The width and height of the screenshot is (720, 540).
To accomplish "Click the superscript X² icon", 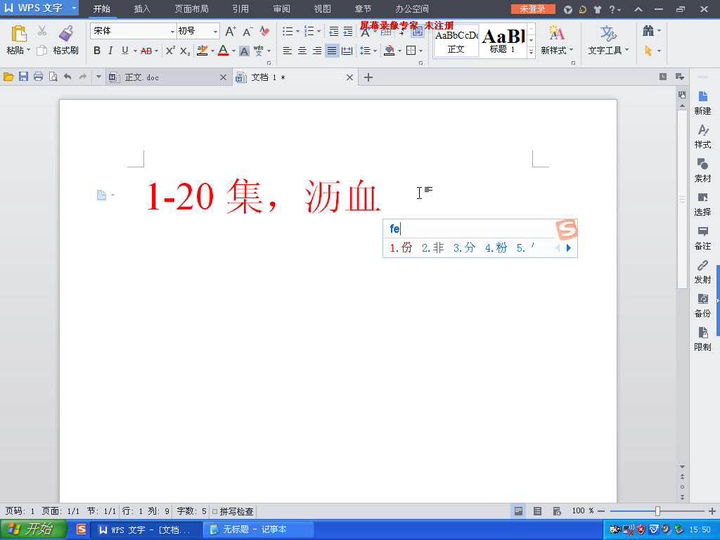I will 170,51.
